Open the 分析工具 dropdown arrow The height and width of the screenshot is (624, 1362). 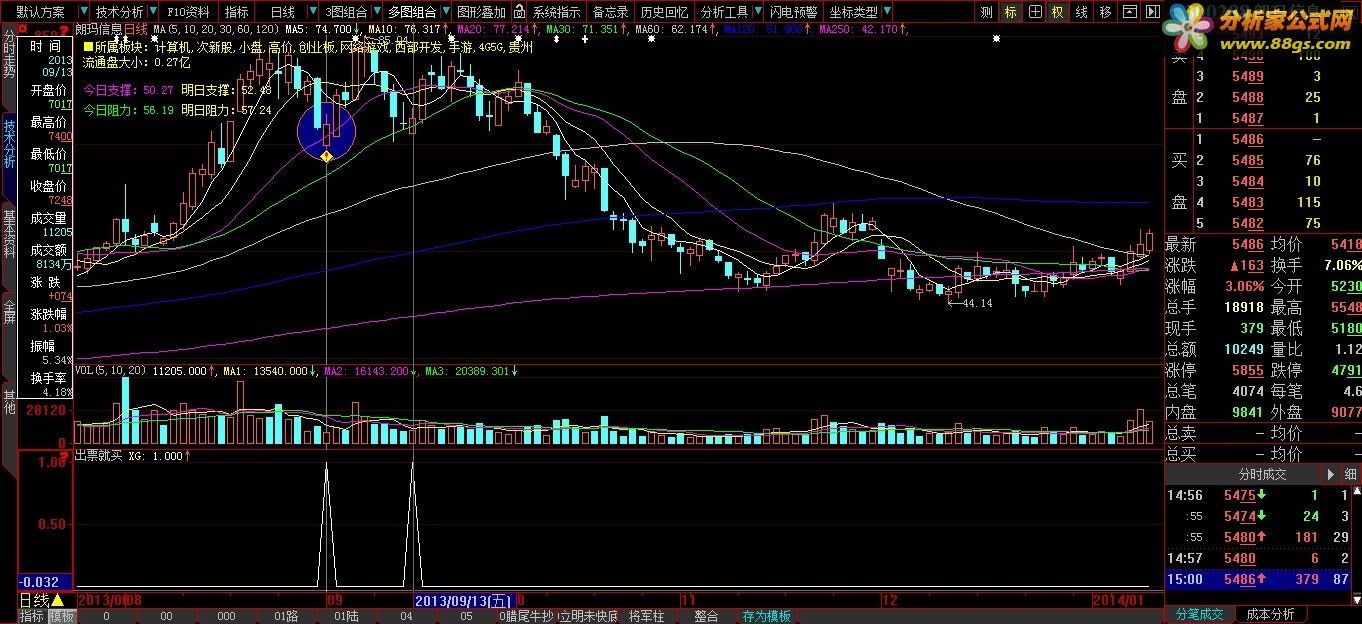[x=756, y=12]
